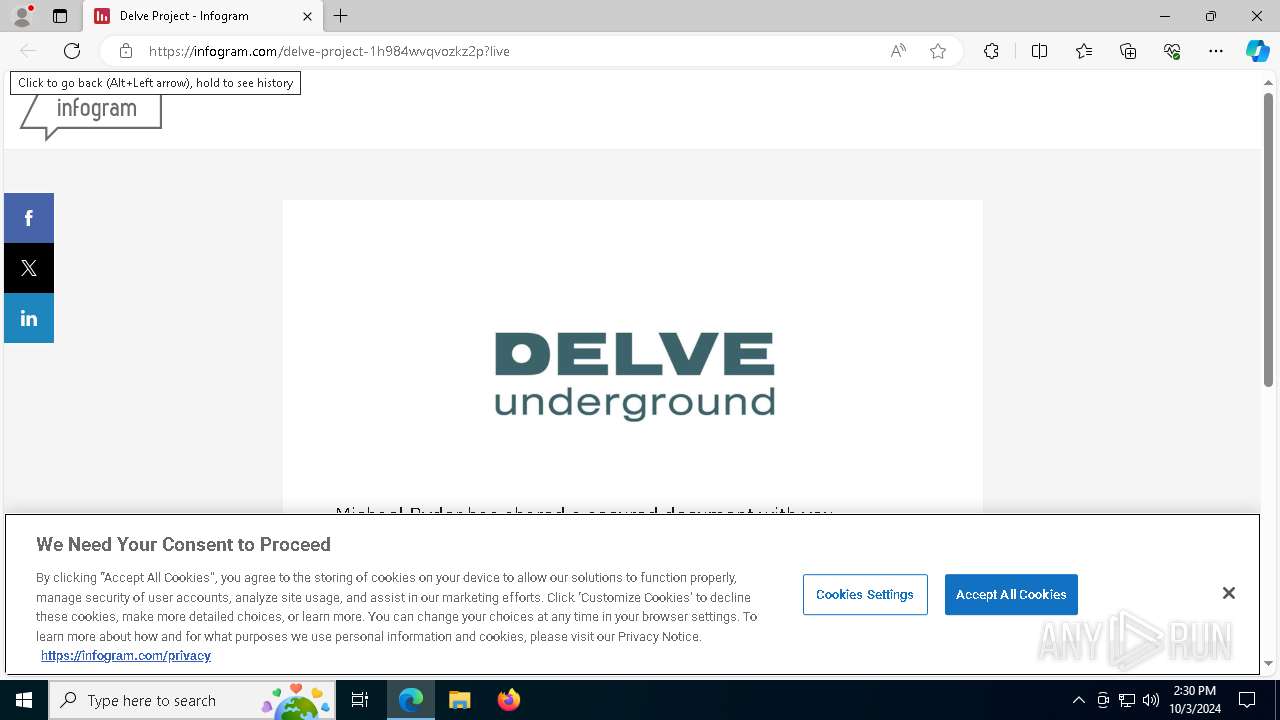
Task: Open the clock showing 2:30 PM
Action: 1195,700
